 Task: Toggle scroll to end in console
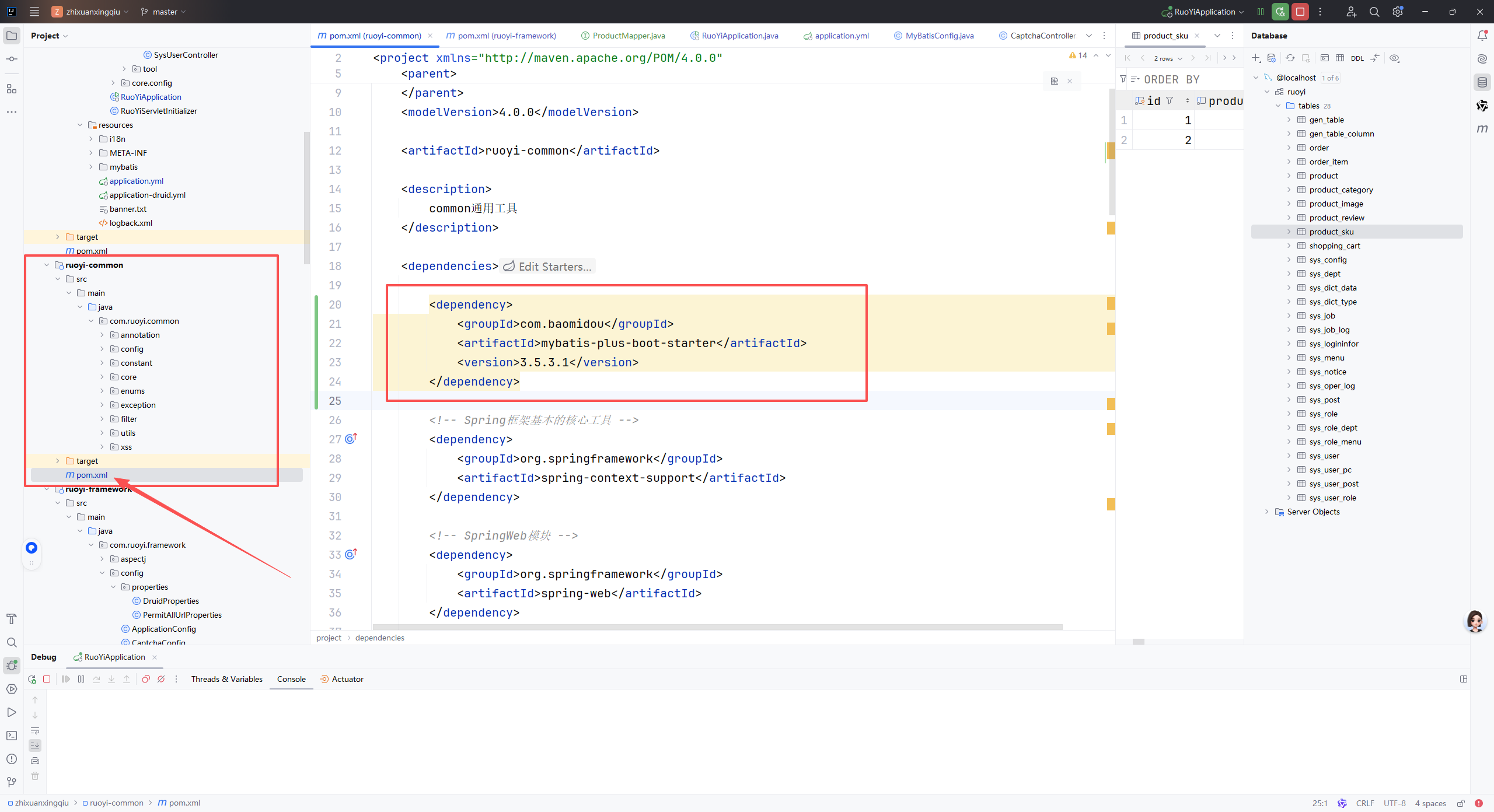click(x=35, y=745)
